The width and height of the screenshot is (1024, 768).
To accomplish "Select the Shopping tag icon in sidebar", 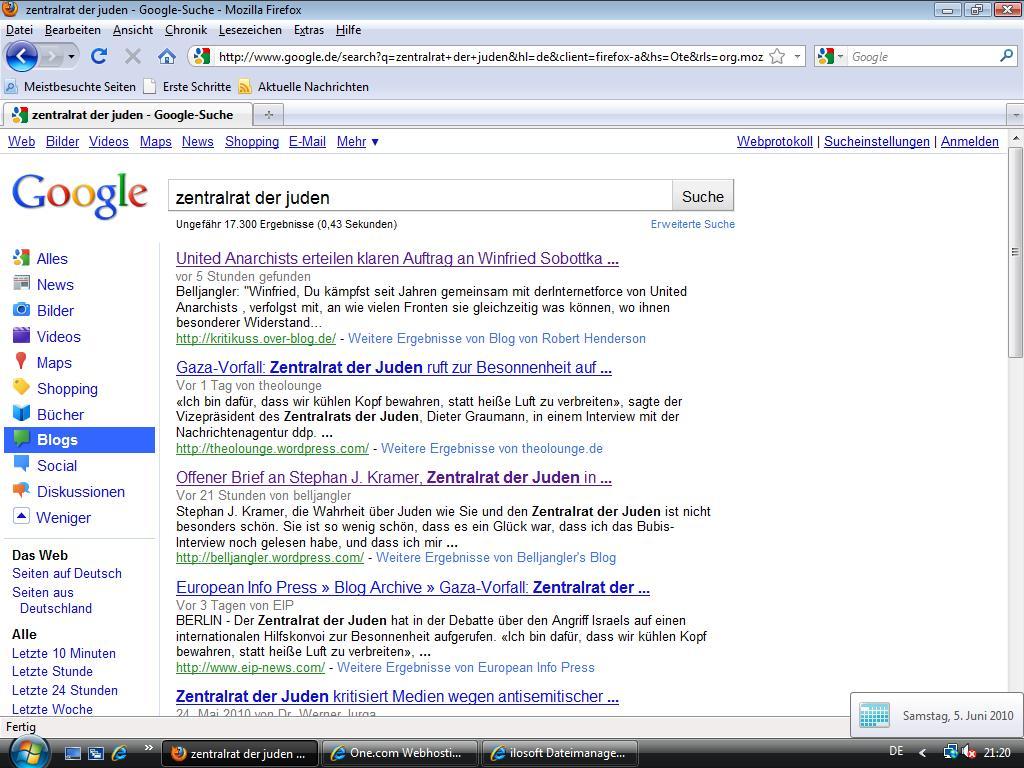I will point(21,387).
